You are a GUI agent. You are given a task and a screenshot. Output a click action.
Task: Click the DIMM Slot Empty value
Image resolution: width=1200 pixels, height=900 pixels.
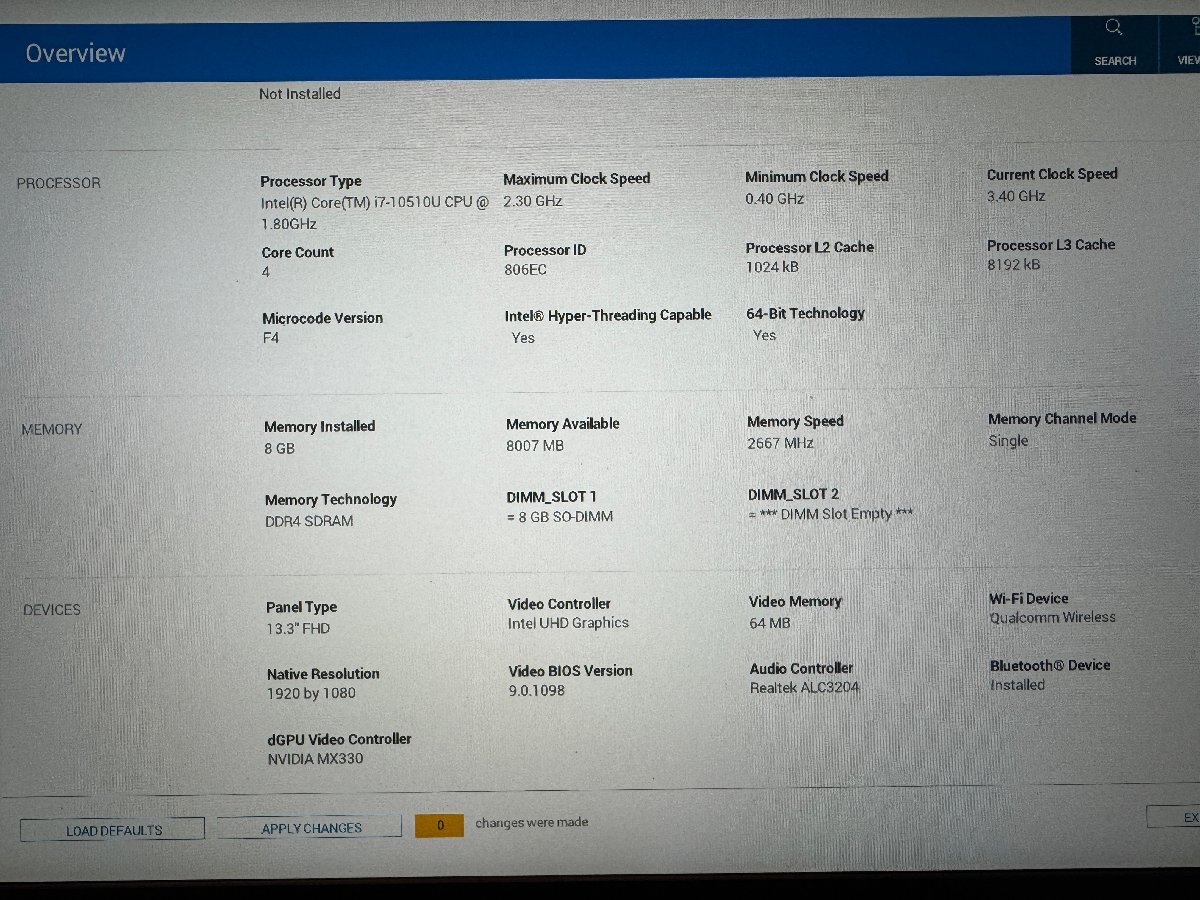coord(831,514)
